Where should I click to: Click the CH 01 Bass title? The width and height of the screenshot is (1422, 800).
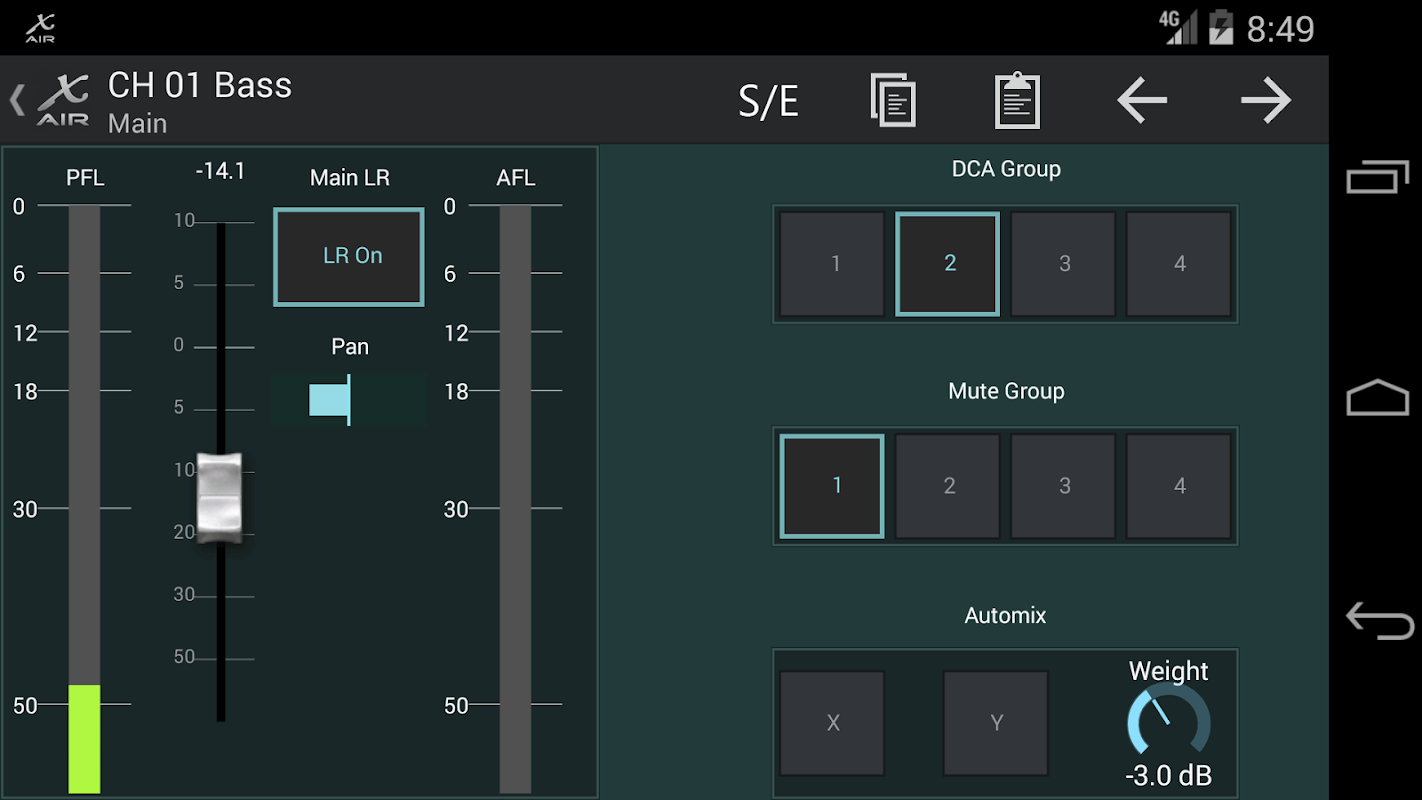tap(200, 86)
